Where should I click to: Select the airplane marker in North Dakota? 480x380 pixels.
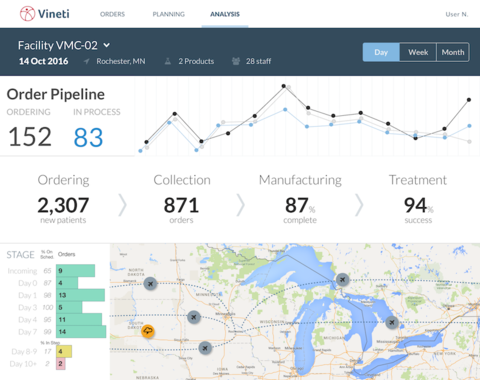150,284
